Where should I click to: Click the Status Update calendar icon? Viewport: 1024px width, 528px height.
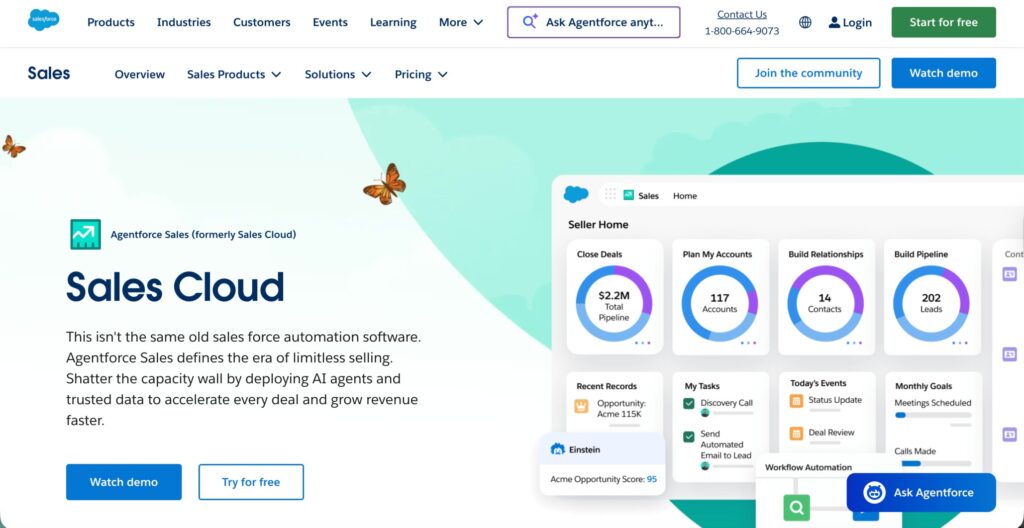(795, 401)
